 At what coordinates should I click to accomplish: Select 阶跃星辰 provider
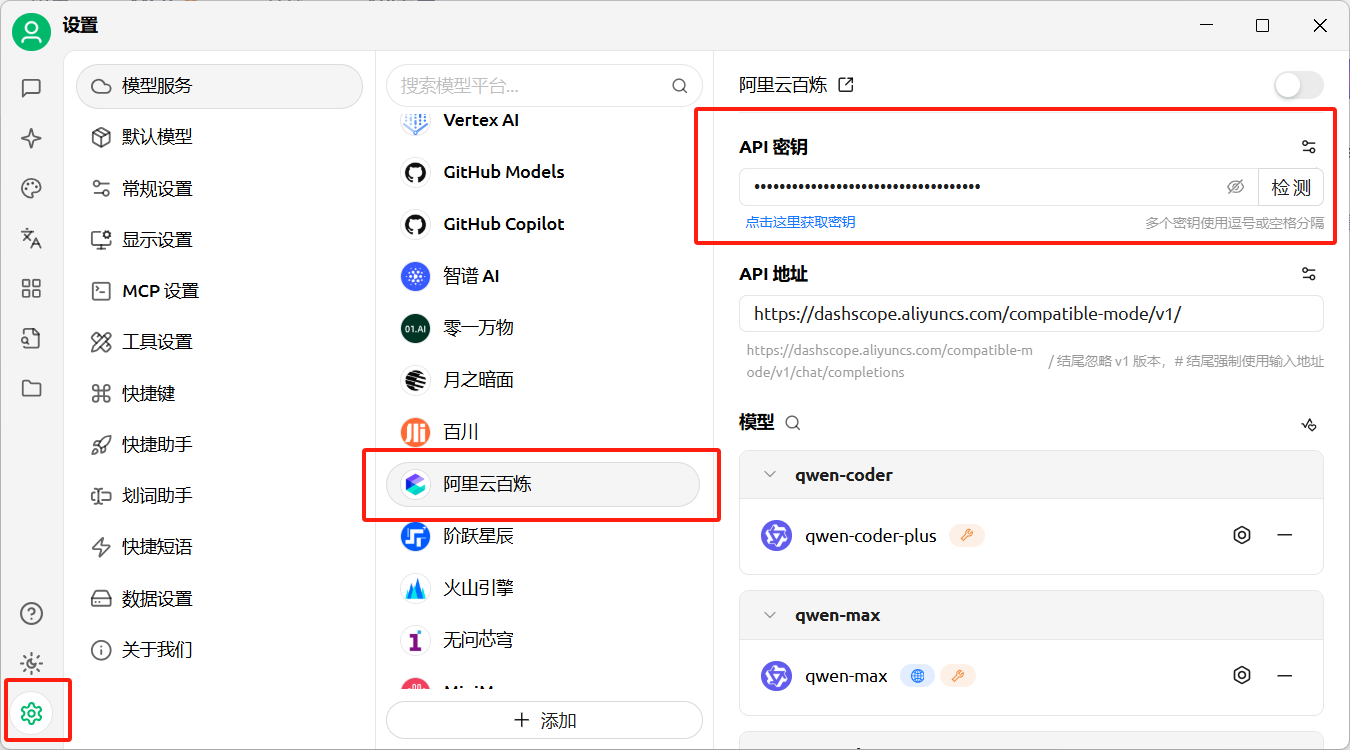click(x=543, y=536)
